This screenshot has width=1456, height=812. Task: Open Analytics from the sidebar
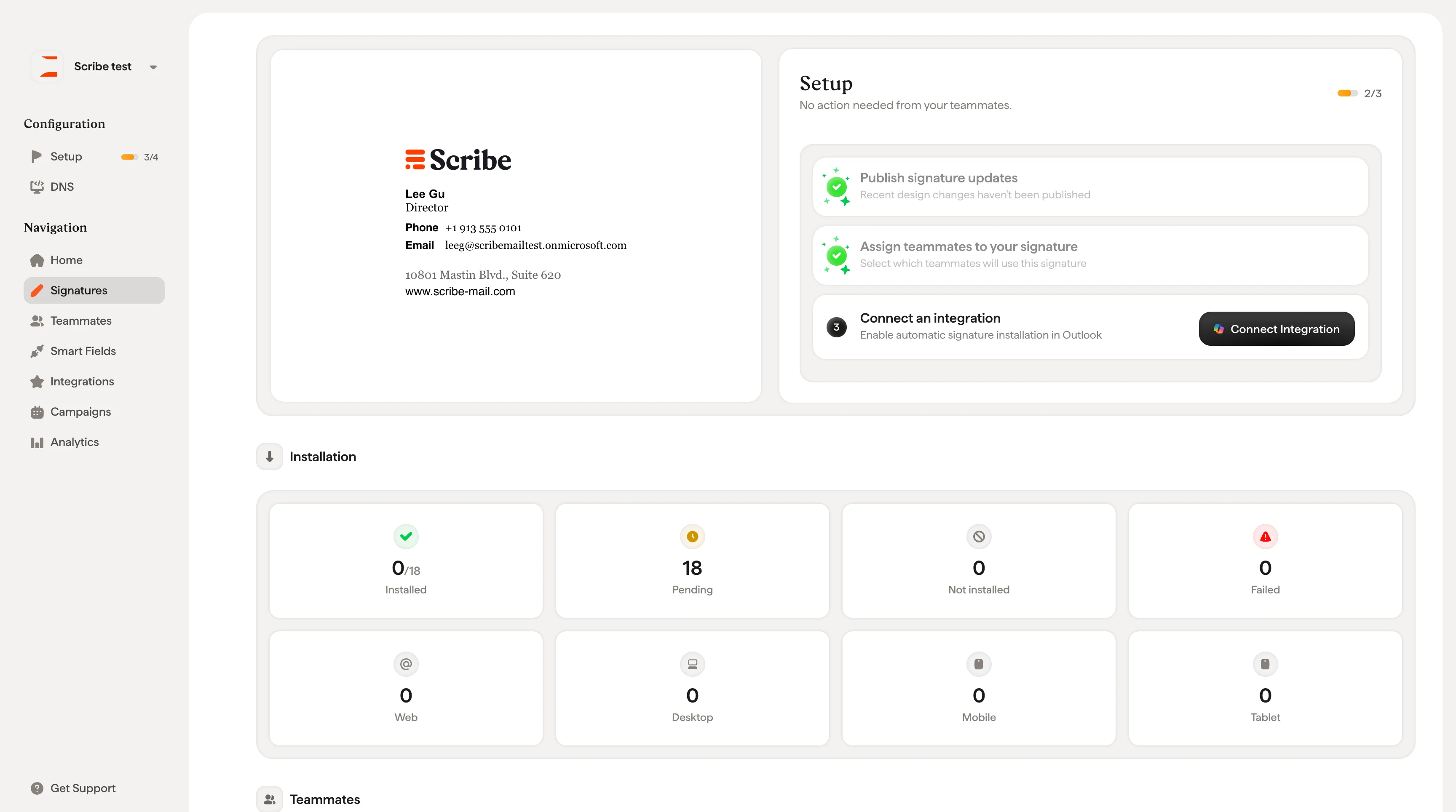94,443
